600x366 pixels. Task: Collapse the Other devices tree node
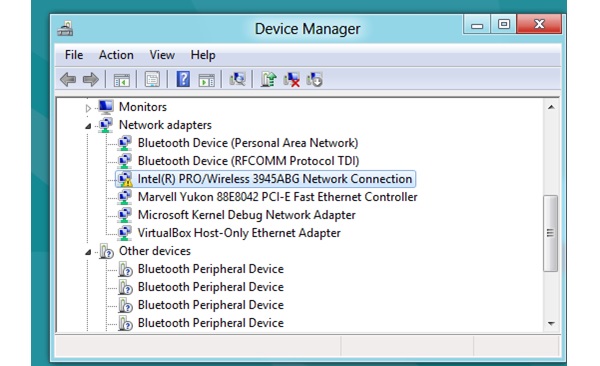point(88,252)
